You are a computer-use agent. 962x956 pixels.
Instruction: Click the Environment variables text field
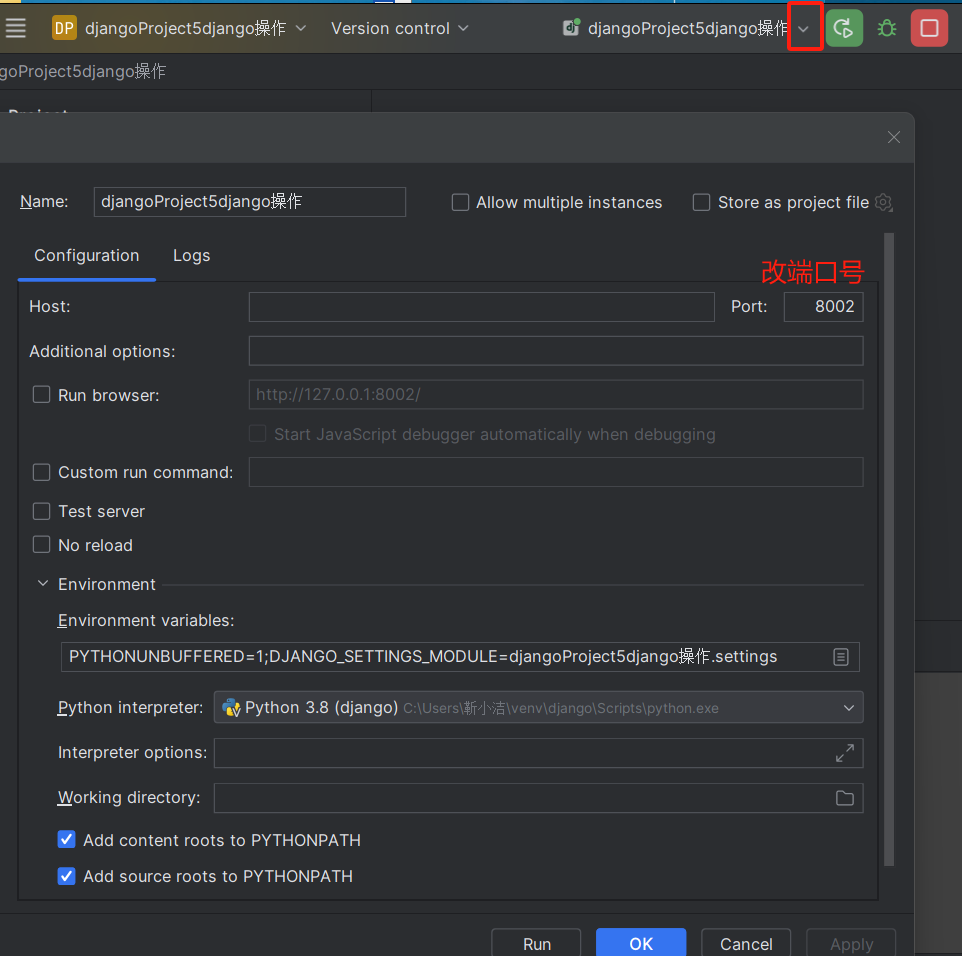(460, 657)
